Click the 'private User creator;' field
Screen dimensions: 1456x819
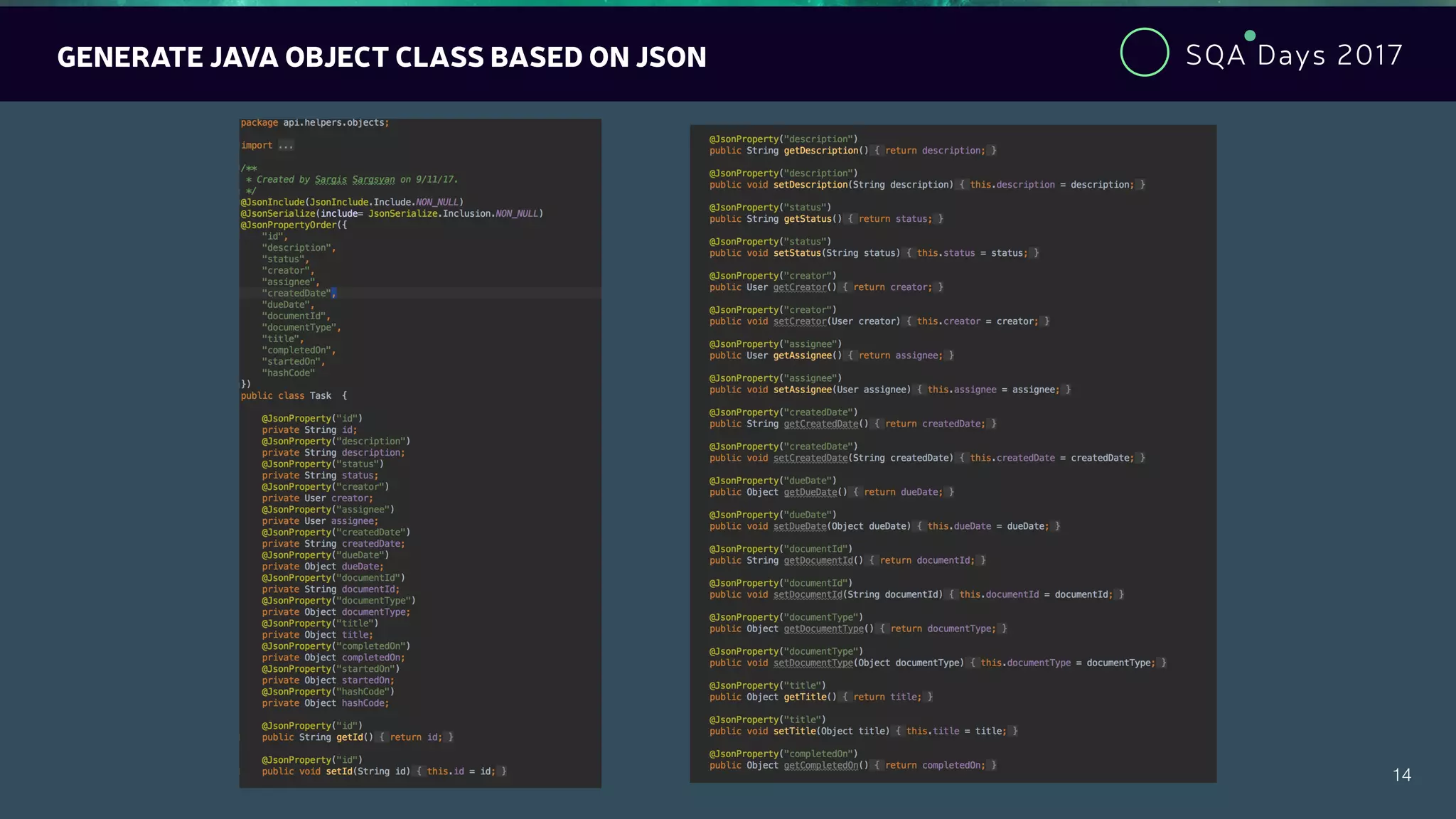click(x=317, y=498)
